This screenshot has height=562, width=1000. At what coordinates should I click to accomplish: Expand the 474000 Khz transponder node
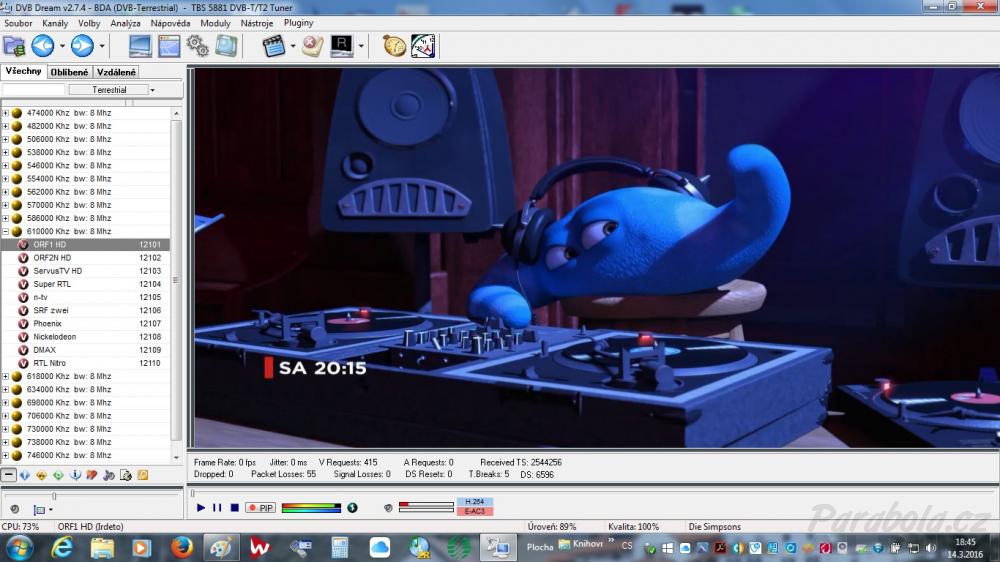coord(6,113)
